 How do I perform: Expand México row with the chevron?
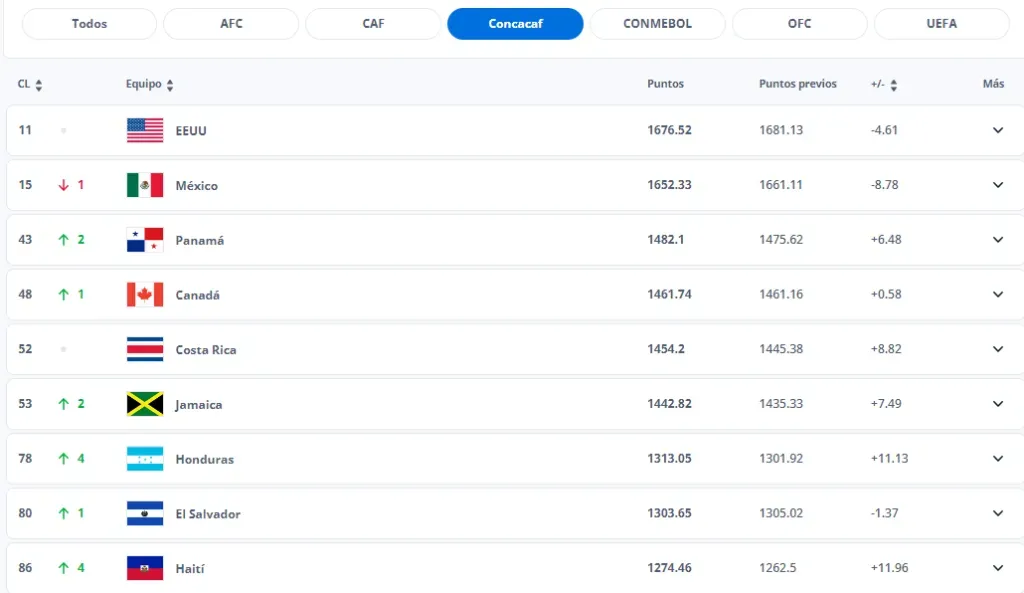pyautogui.click(x=997, y=185)
